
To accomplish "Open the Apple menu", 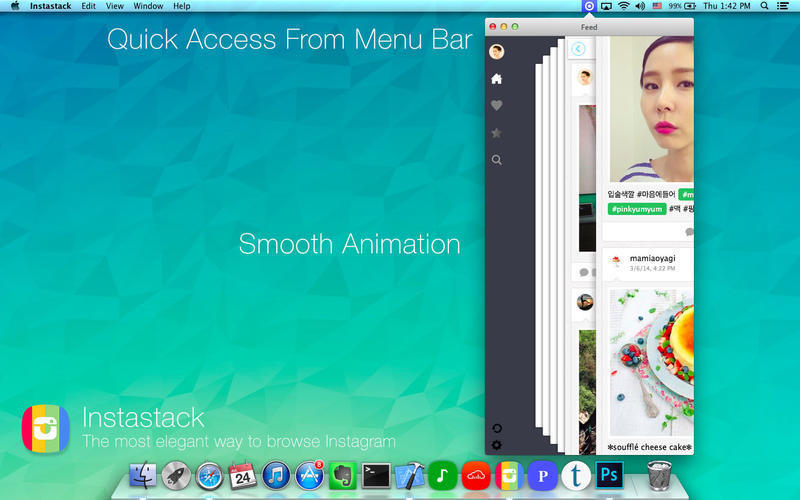I will point(15,6).
